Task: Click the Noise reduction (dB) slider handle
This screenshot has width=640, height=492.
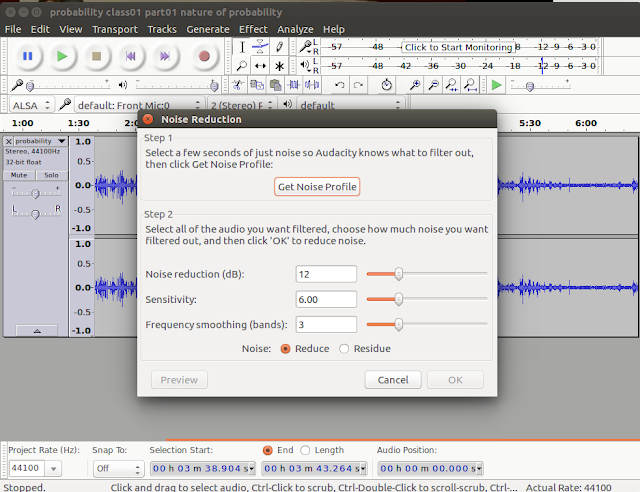Action: click(399, 274)
